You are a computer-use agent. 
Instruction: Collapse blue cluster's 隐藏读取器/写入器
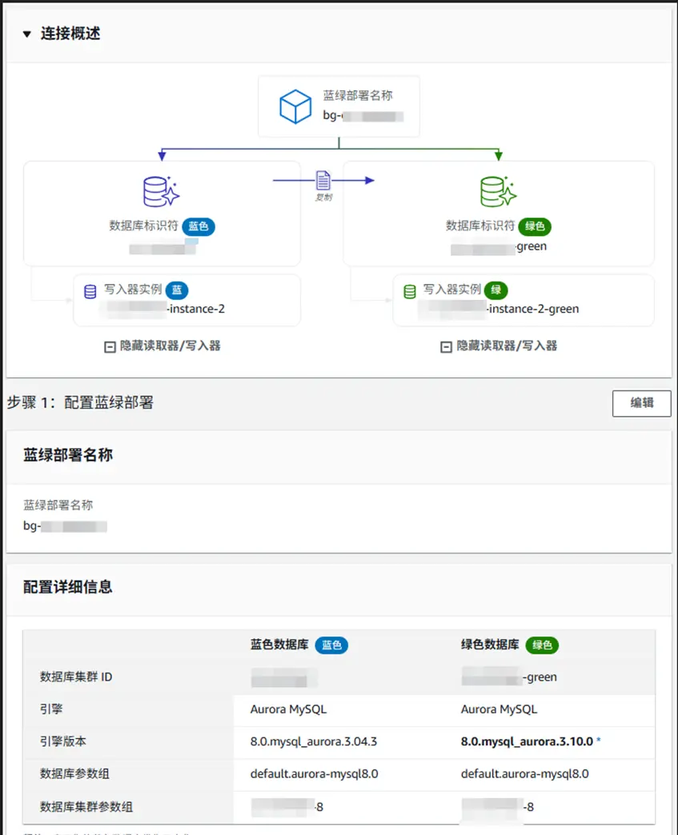tap(110, 346)
